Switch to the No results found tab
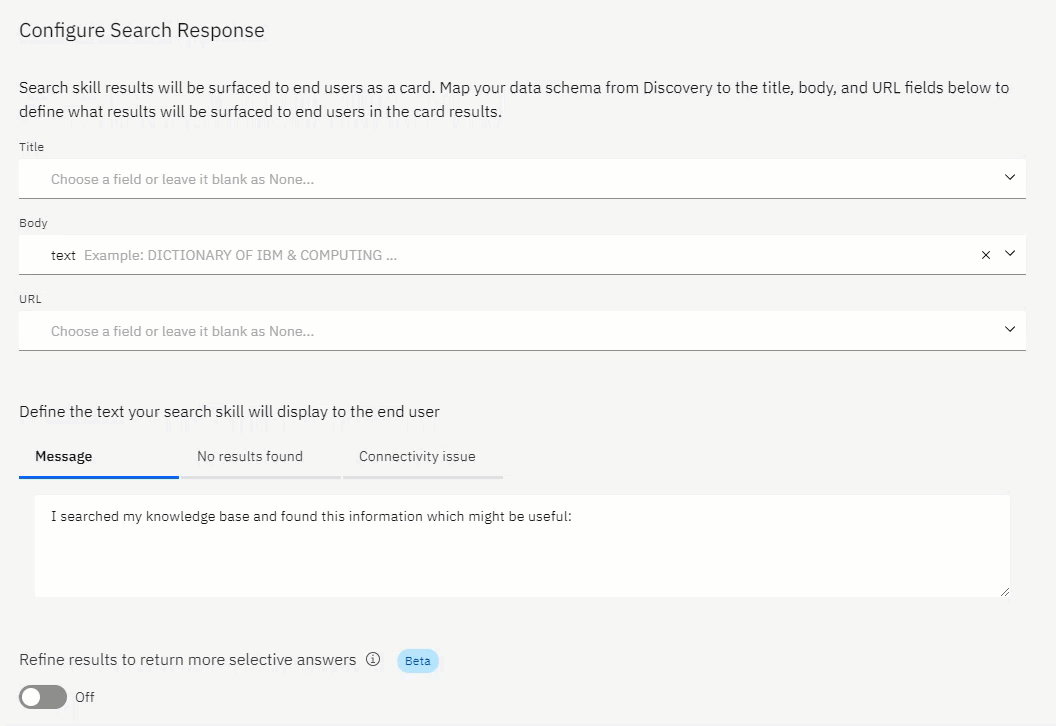This screenshot has width=1056, height=726. pos(250,457)
